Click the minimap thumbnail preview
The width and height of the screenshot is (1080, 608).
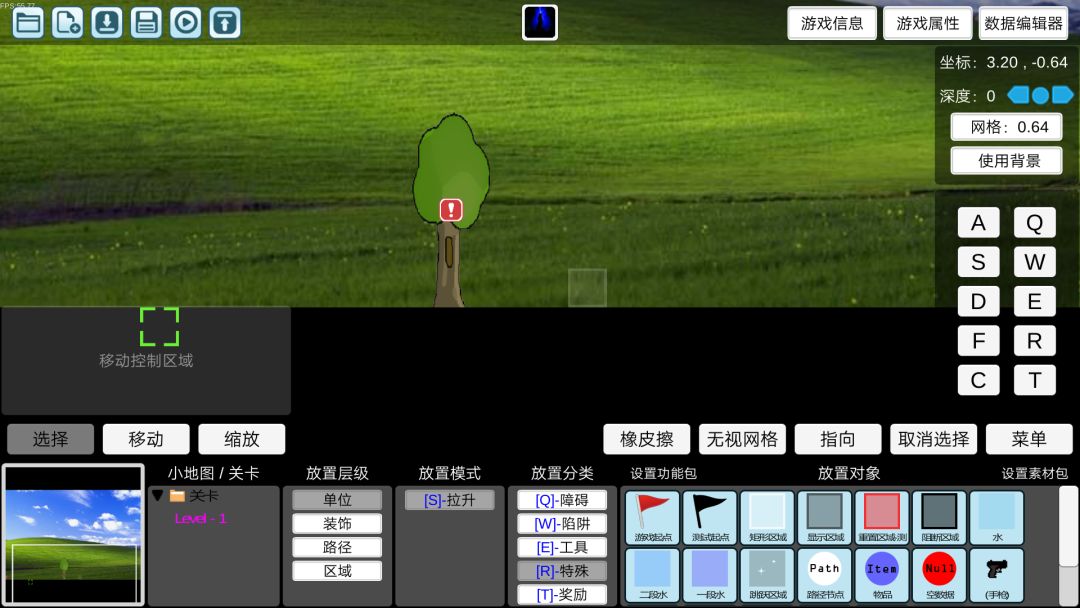click(73, 535)
